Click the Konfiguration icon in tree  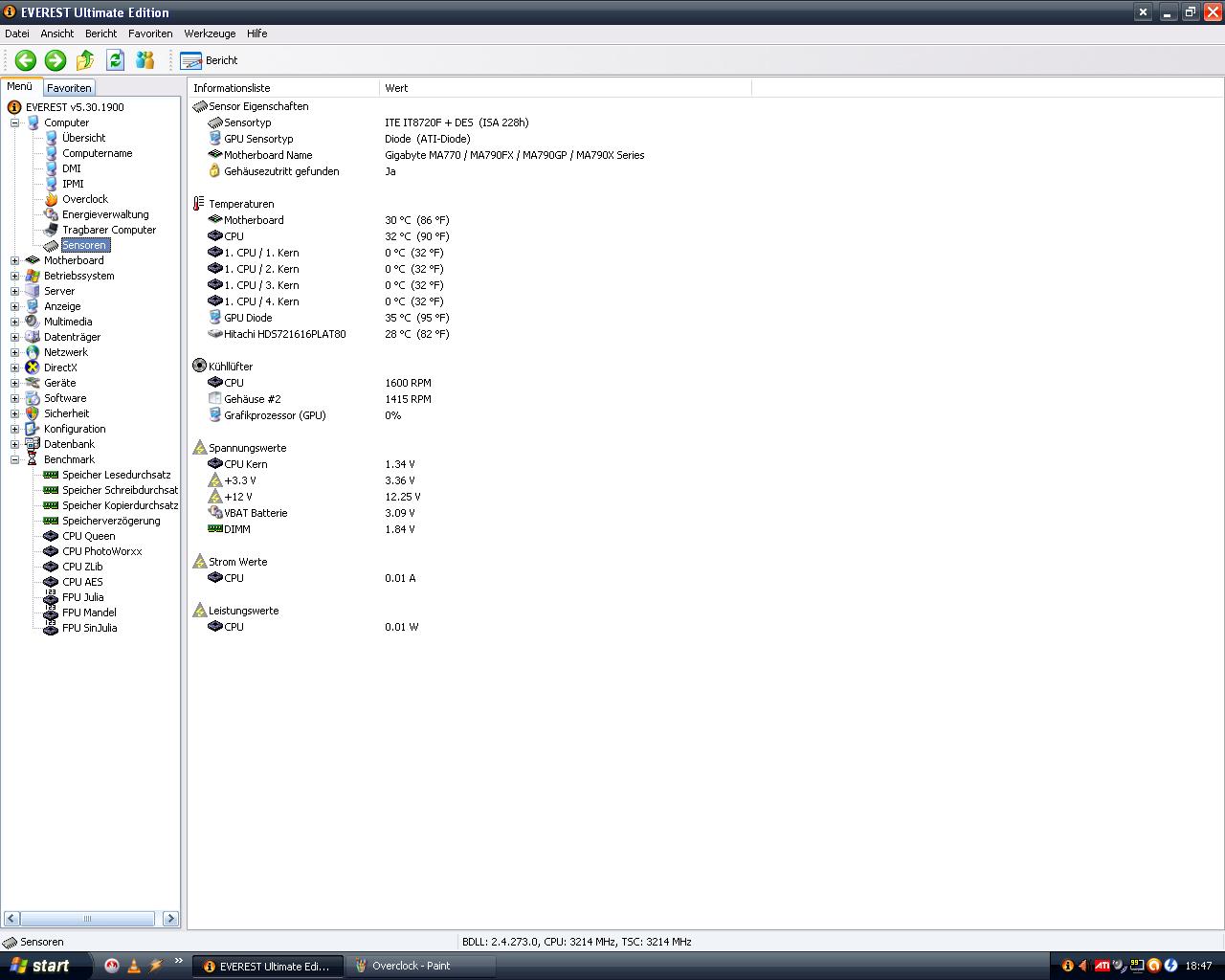tap(33, 429)
